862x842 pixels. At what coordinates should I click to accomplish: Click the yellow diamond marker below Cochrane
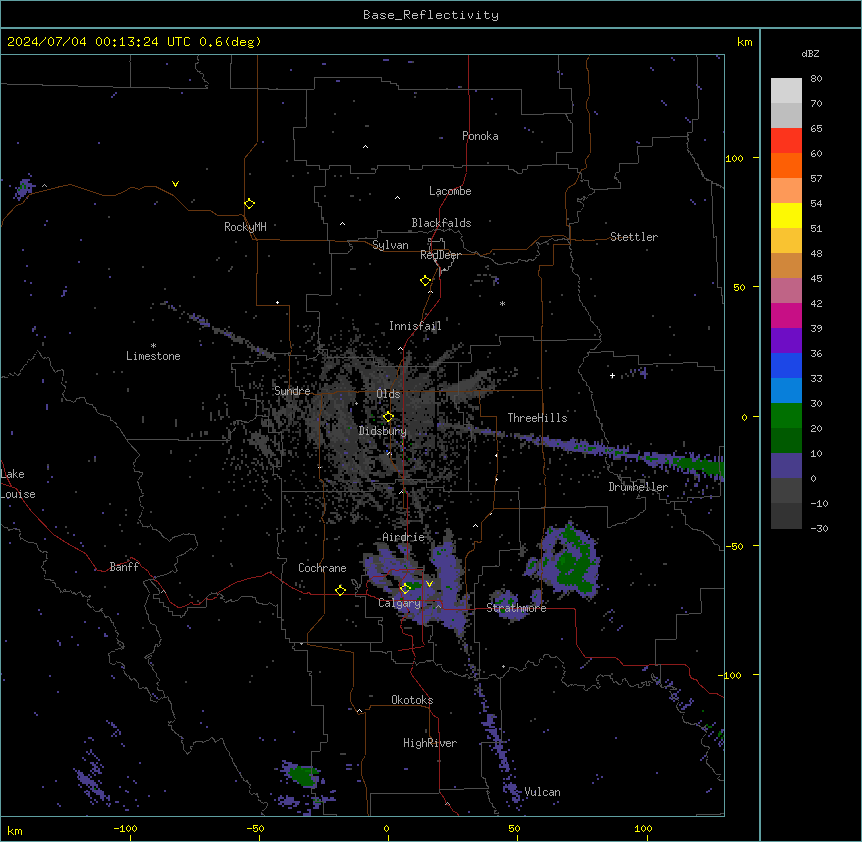tap(340, 590)
